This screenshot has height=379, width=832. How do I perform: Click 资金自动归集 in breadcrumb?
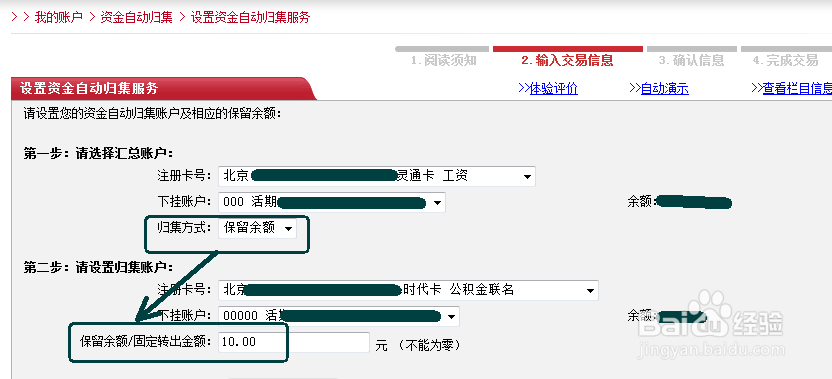(x=136, y=17)
